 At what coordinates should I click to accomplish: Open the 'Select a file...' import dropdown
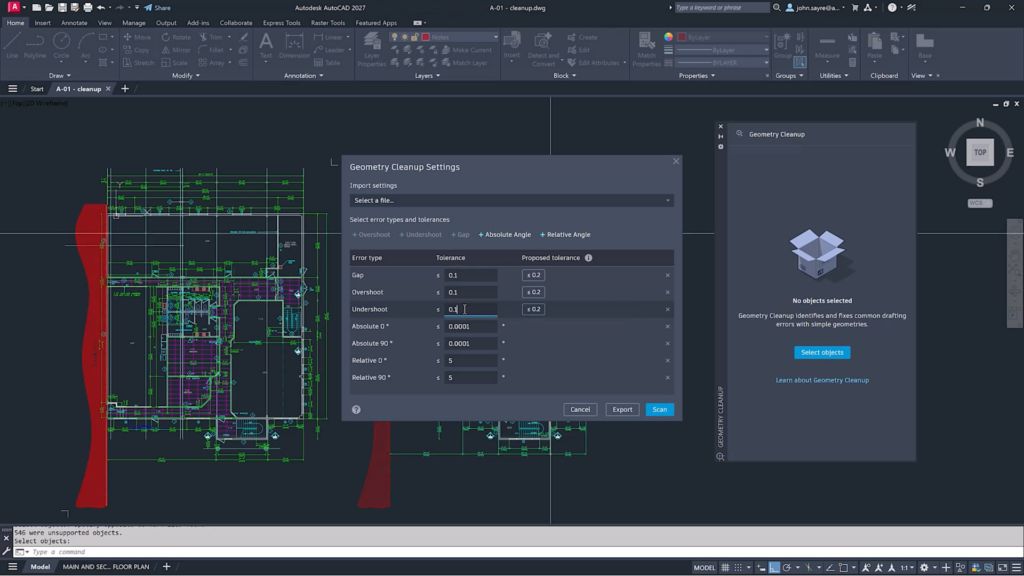pos(511,200)
